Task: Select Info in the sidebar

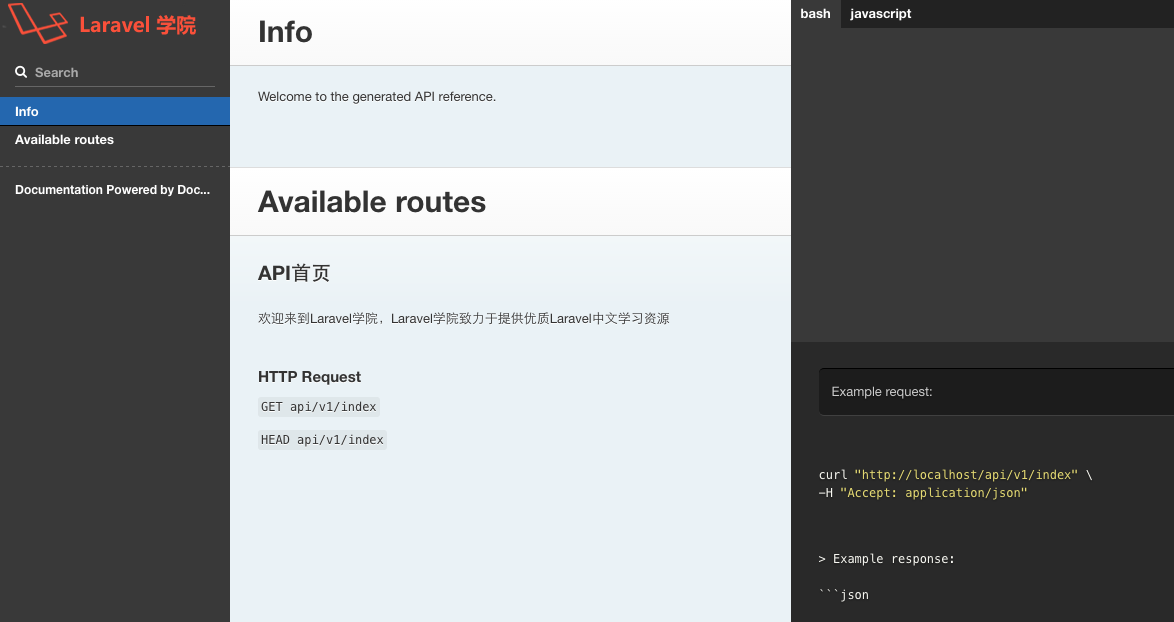Action: pos(115,112)
